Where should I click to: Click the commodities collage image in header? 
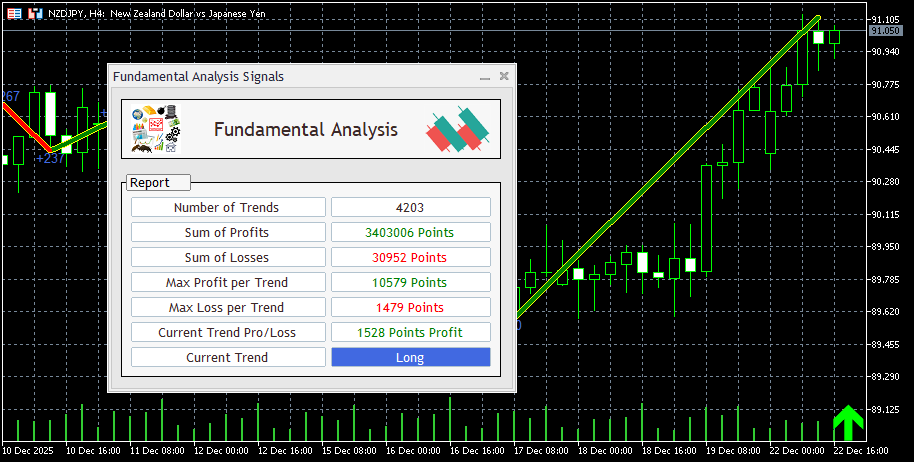pyautogui.click(x=155, y=129)
